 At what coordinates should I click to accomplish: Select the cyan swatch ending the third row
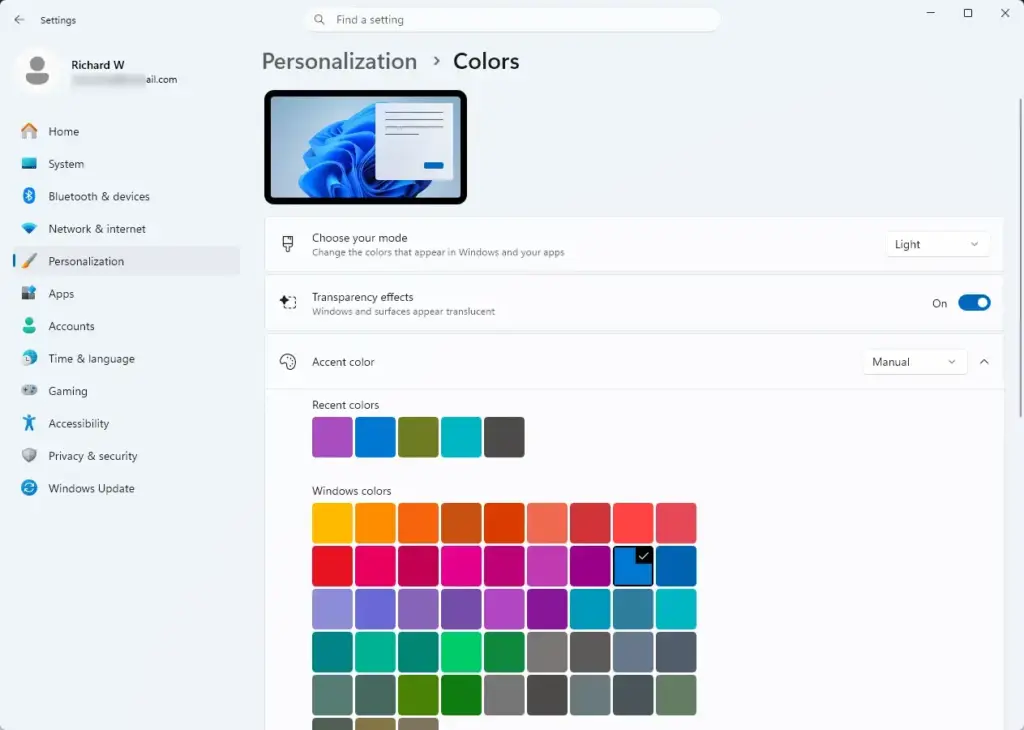pyautogui.click(x=676, y=609)
